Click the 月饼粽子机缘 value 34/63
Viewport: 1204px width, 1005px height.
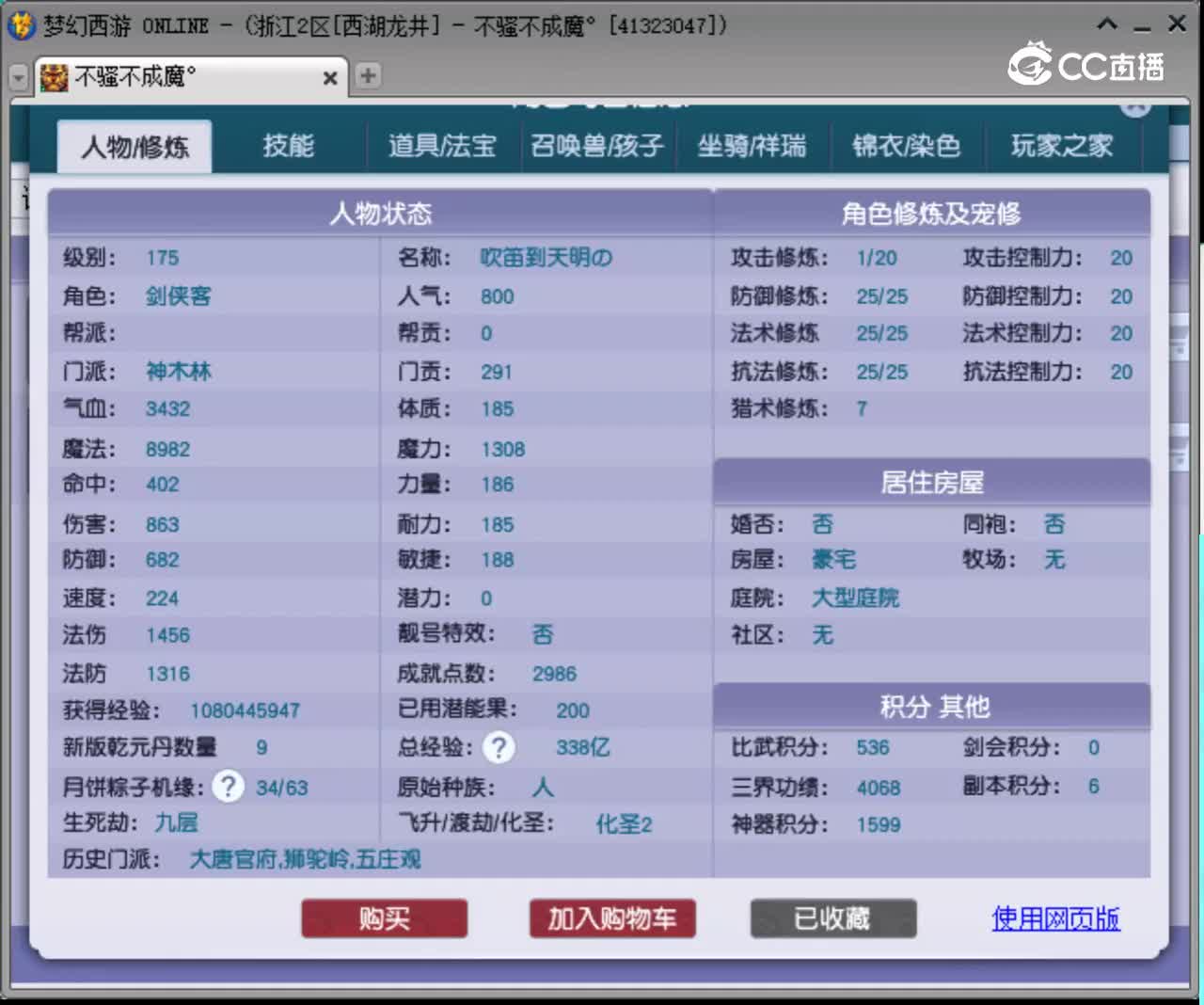point(281,788)
